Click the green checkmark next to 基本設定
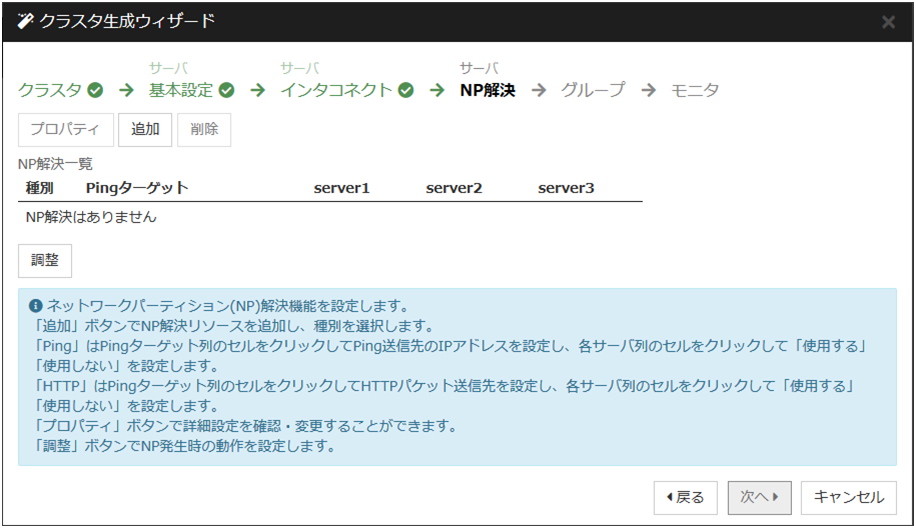The width and height of the screenshot is (916, 528). pos(227,90)
